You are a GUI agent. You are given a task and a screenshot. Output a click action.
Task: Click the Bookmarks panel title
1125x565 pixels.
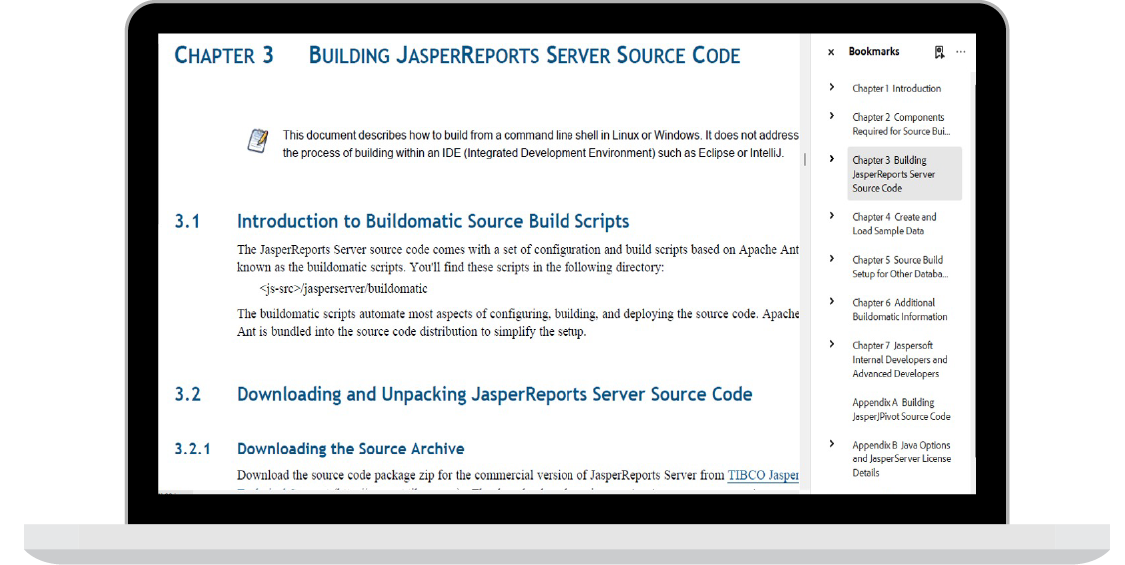click(x=874, y=52)
